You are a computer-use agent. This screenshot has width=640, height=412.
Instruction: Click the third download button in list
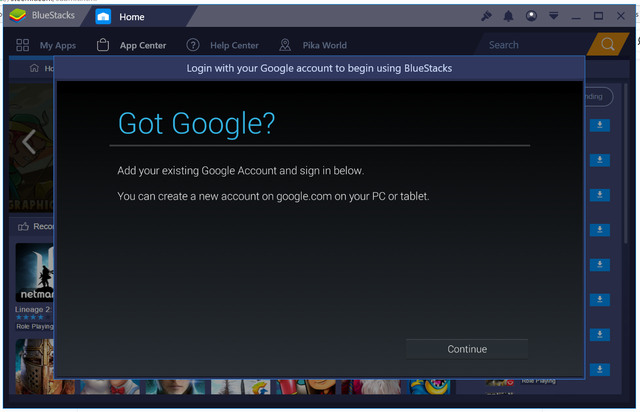[600, 195]
